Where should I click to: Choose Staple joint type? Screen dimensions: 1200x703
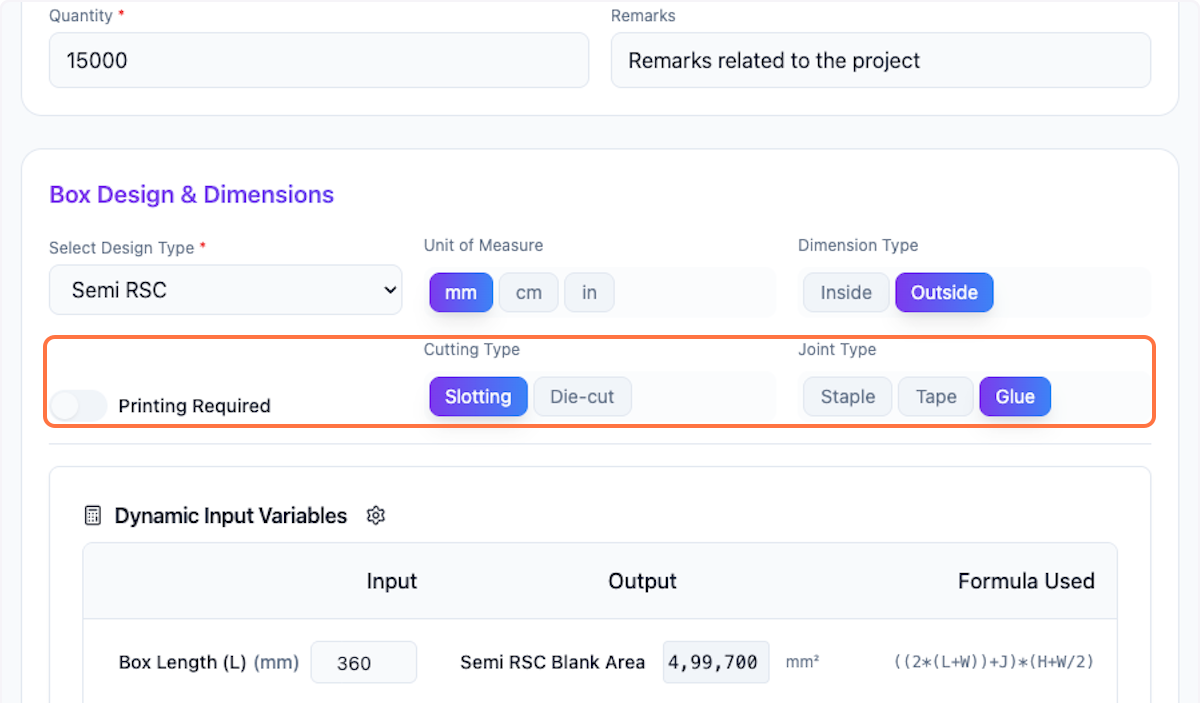[847, 397]
